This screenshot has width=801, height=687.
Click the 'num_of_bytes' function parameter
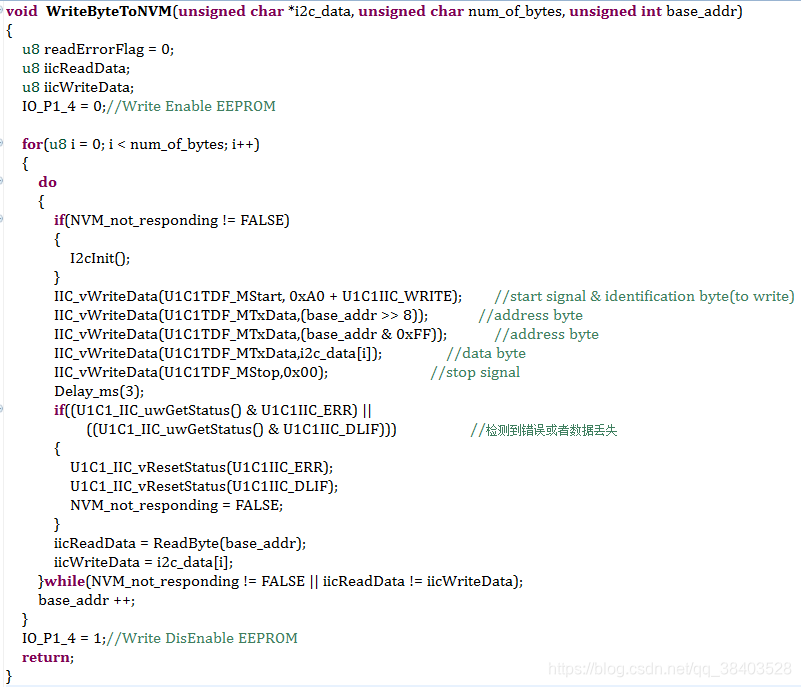[515, 11]
